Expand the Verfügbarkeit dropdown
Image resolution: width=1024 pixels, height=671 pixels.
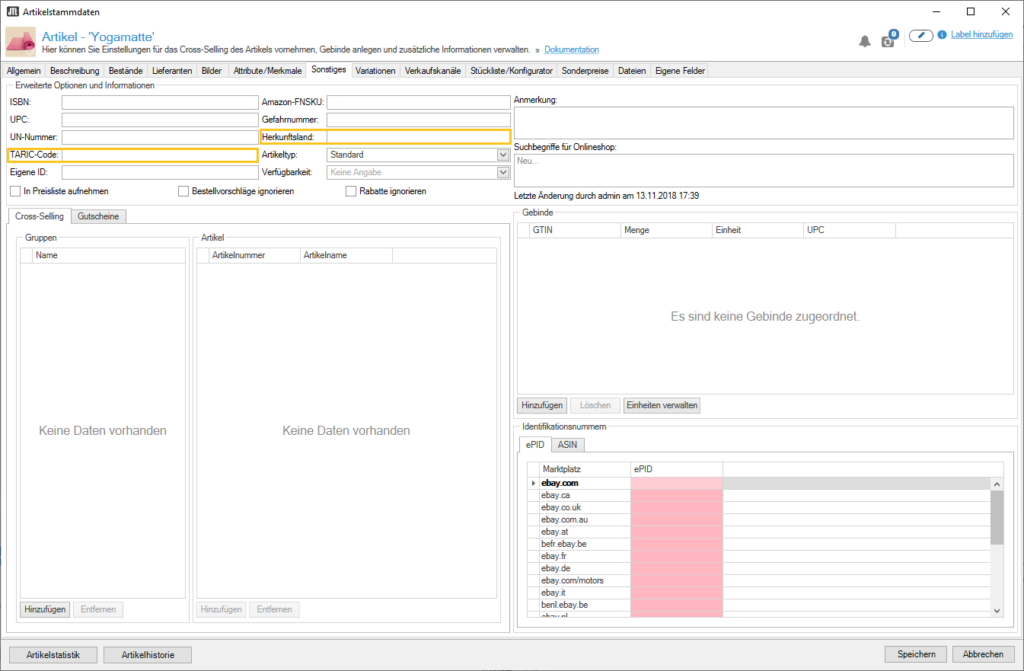(503, 172)
